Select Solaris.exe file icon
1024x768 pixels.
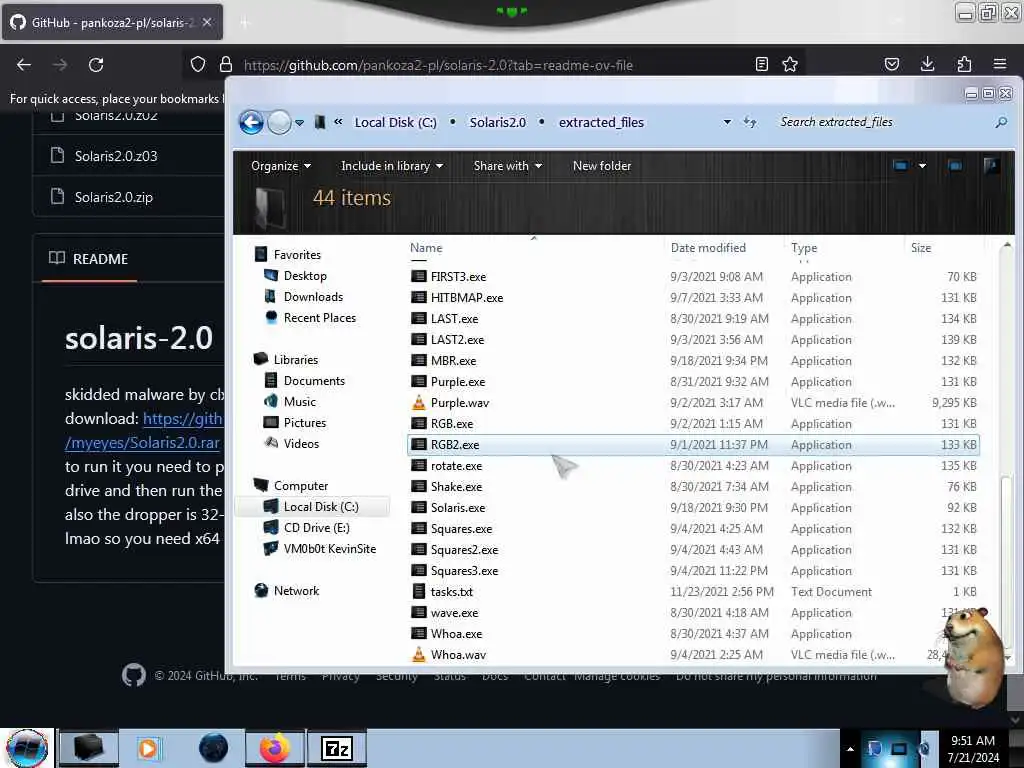(x=419, y=507)
